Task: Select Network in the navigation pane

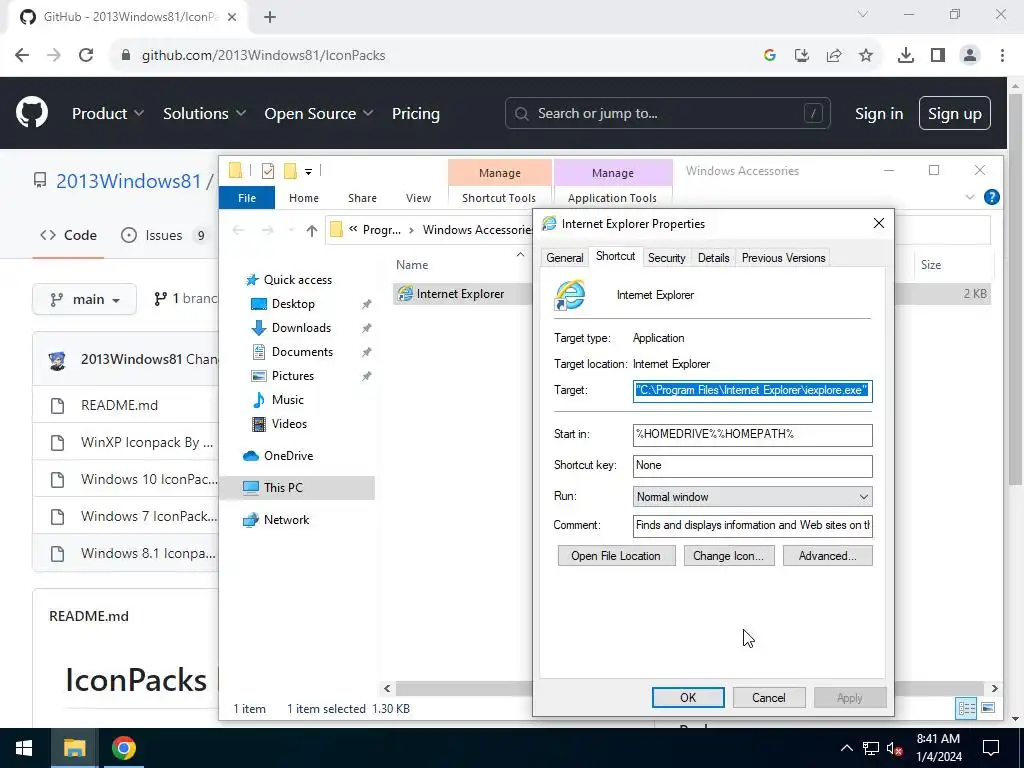Action: tap(287, 520)
